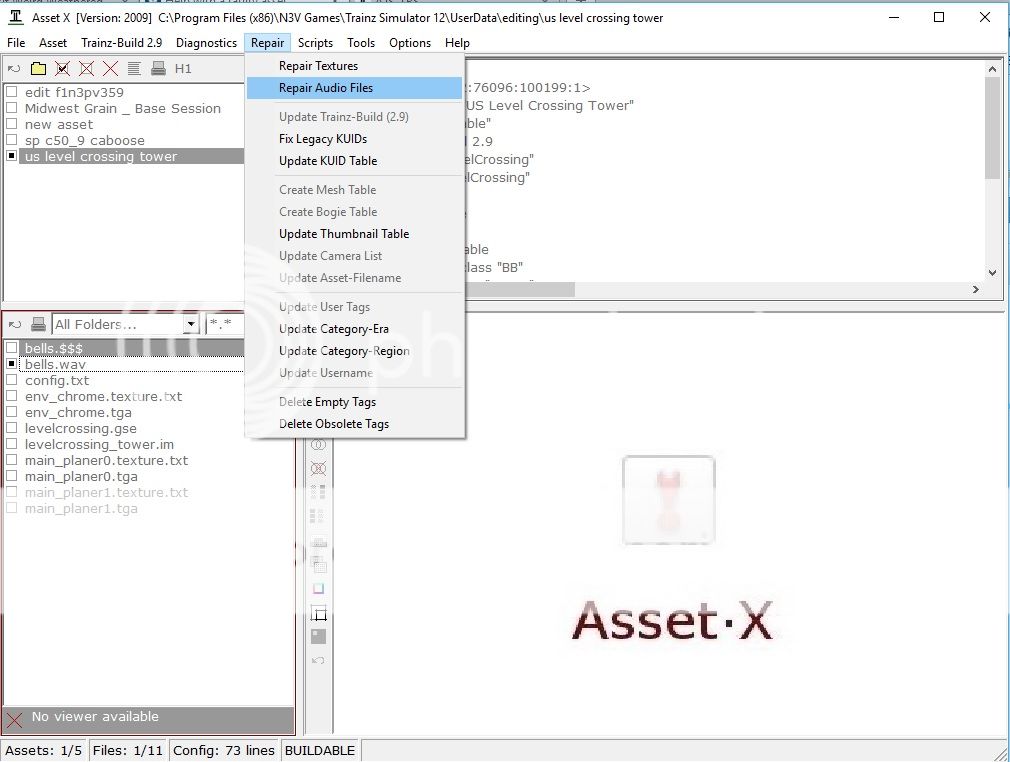
Task: Untick the checkbox for us level crossing tower
Action: pos(12,156)
